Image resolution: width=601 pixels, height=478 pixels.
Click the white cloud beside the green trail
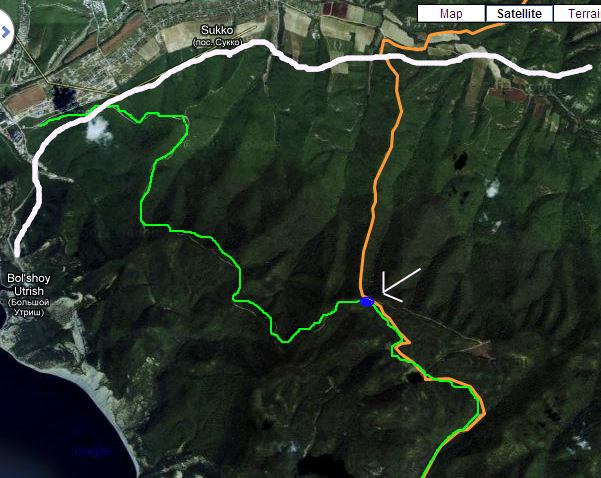tap(99, 128)
